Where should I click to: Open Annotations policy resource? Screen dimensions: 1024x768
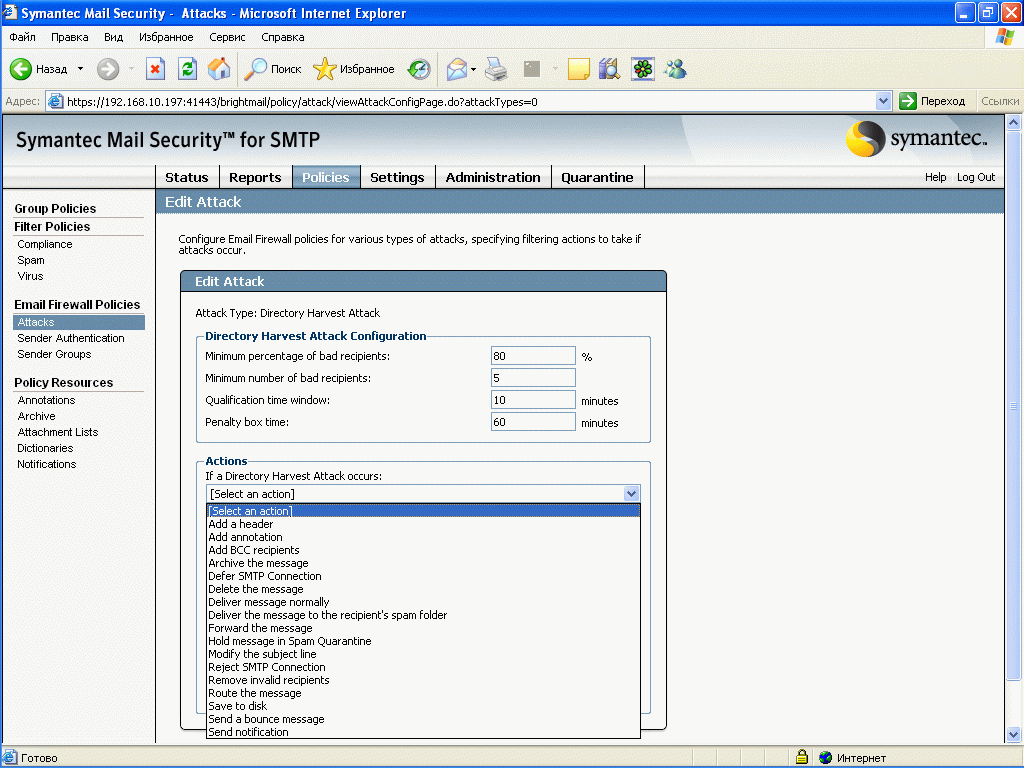46,400
